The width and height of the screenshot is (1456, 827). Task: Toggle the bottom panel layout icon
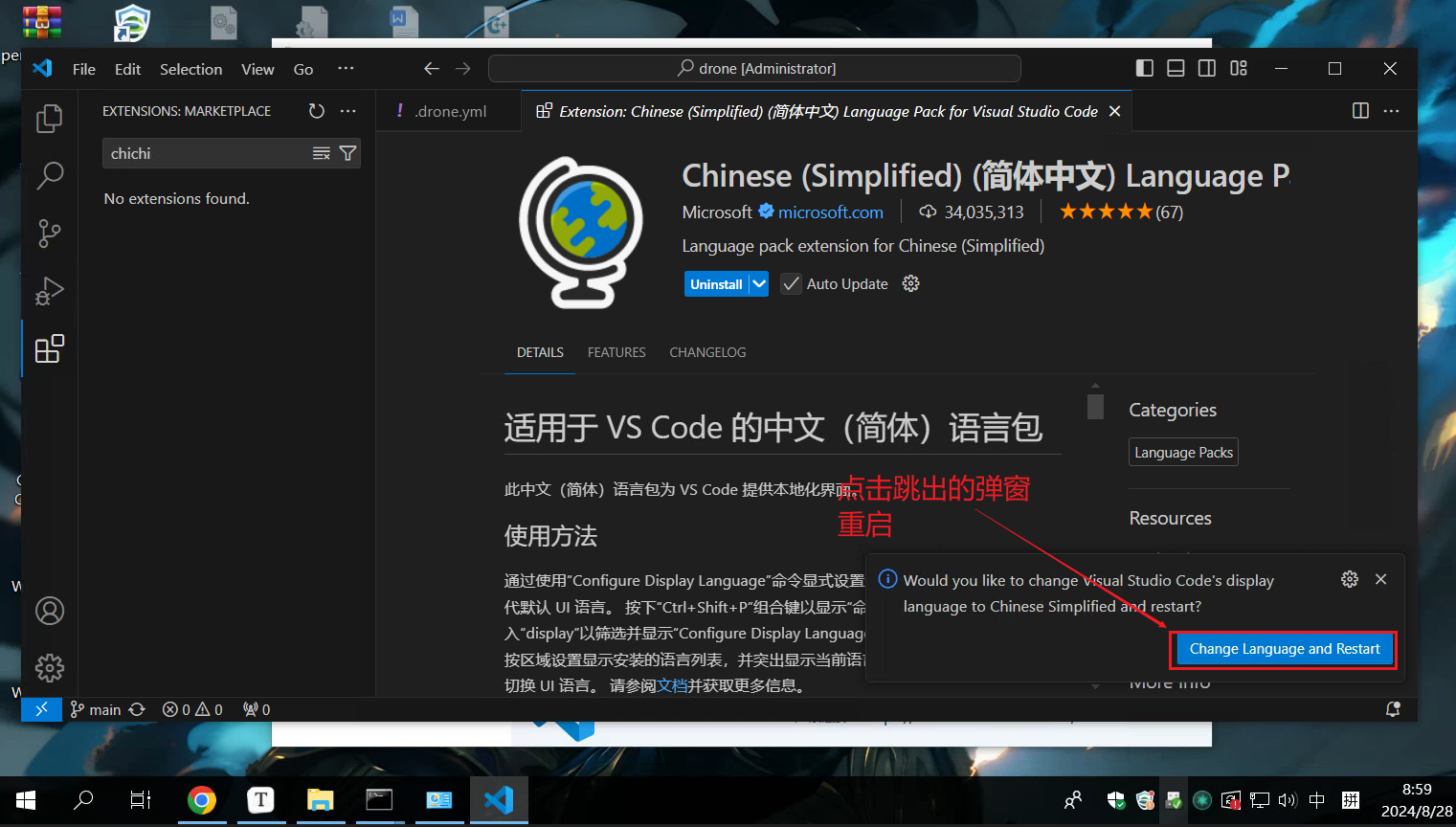(x=1176, y=68)
